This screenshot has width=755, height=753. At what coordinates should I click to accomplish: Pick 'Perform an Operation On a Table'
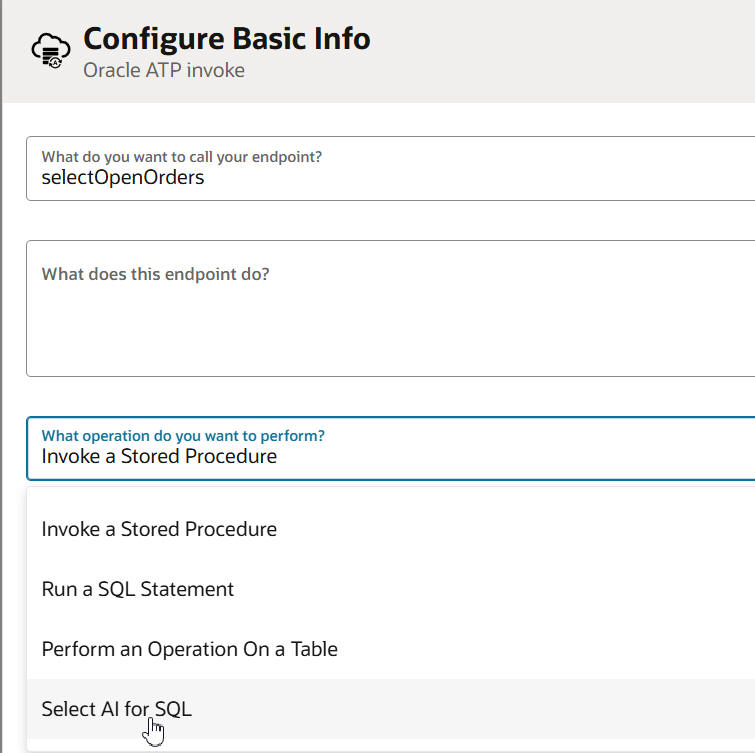tap(190, 649)
